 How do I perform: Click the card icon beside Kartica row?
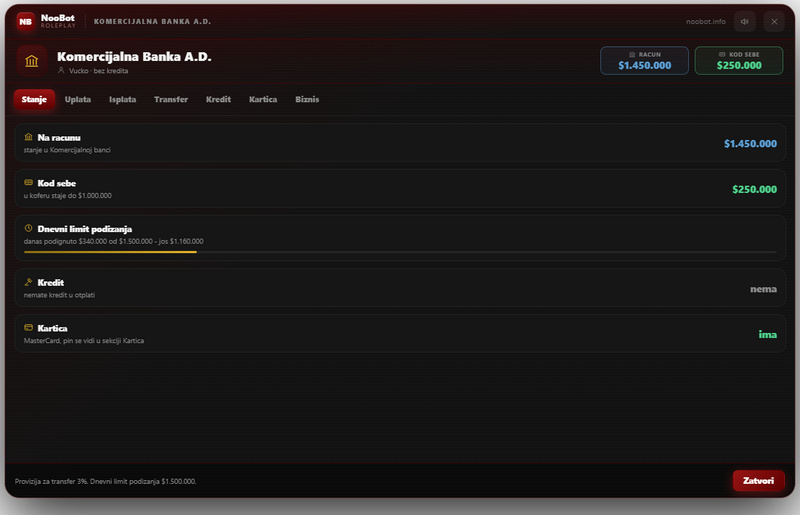point(29,327)
